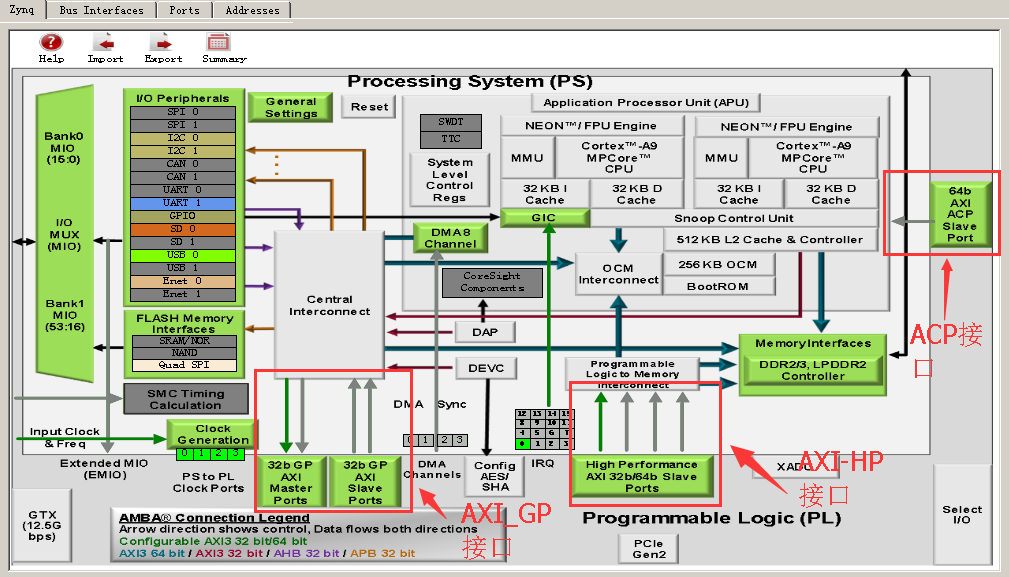Viewport: 1009px width, 577px height.
Task: Open the Addresses tab
Action: tap(252, 10)
